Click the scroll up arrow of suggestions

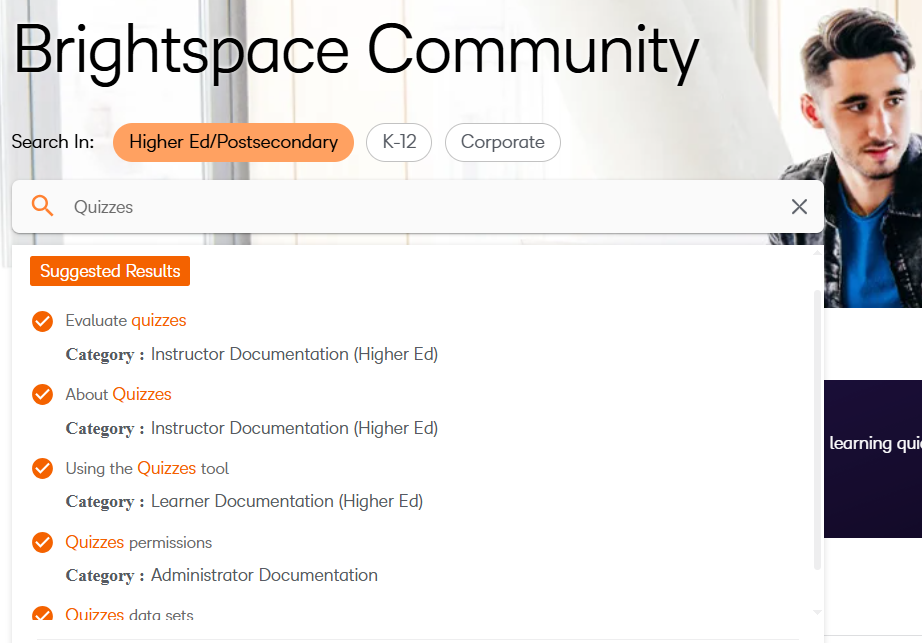817,253
